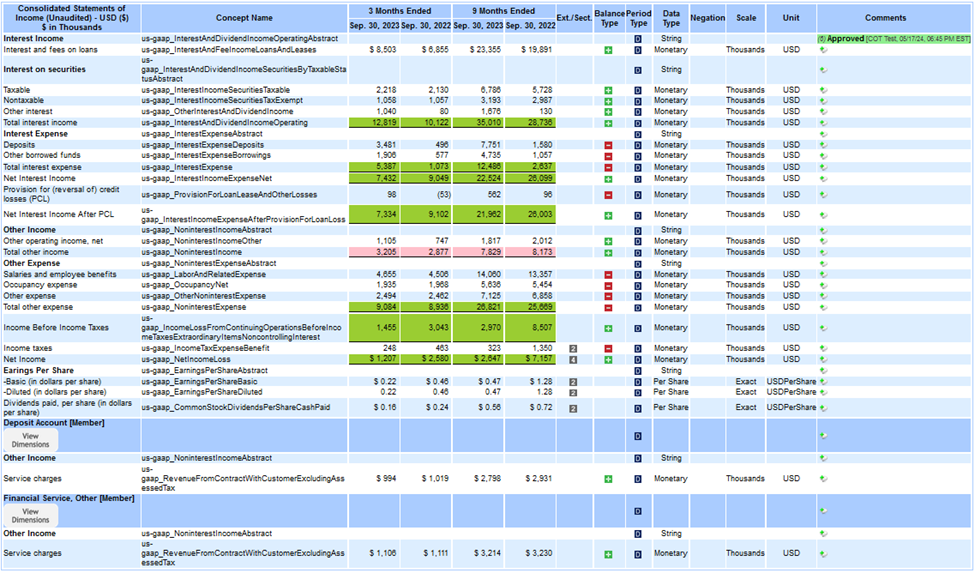This screenshot has width=975, height=573.
Task: Click period type icon in Deposit Account member row
Action: pyautogui.click(x=638, y=435)
